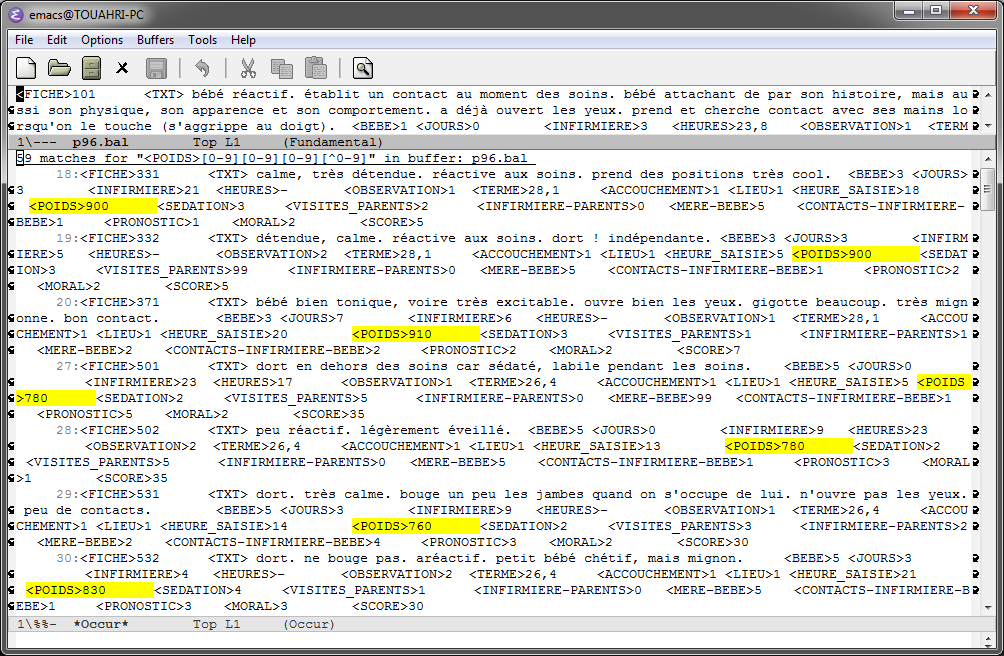The width and height of the screenshot is (1004, 656).
Task: Click the highlighted <POIDS>830 match
Action: pos(89,590)
